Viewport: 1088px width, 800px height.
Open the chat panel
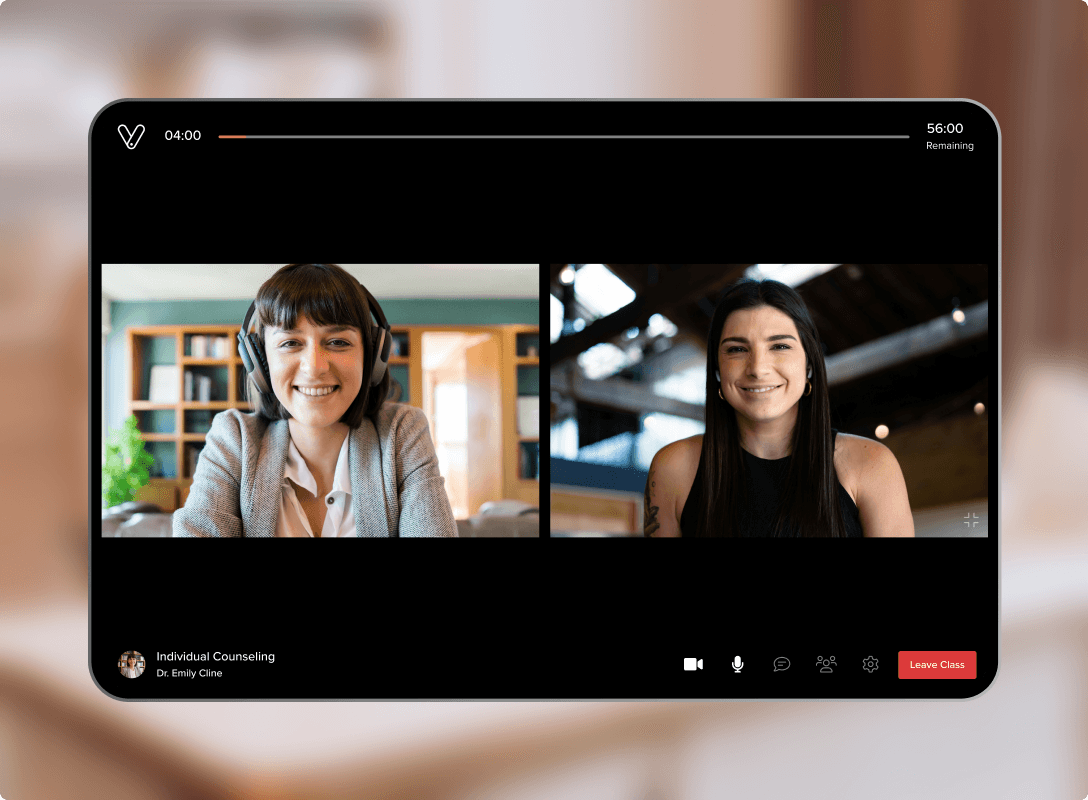click(x=782, y=664)
